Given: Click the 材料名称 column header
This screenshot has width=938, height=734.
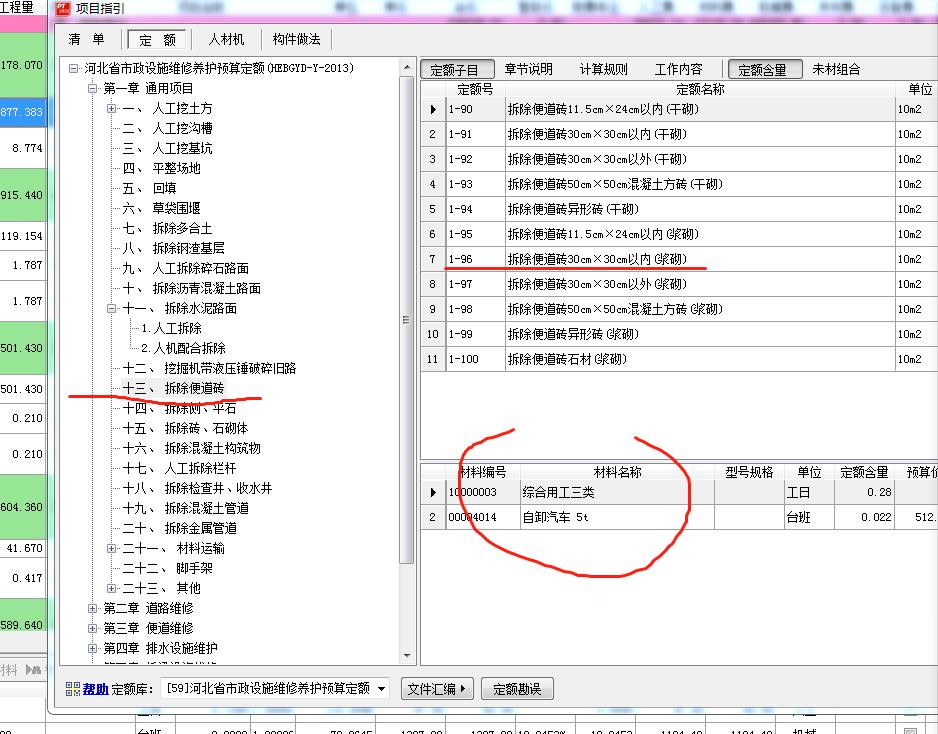Looking at the screenshot, I should (617, 473).
